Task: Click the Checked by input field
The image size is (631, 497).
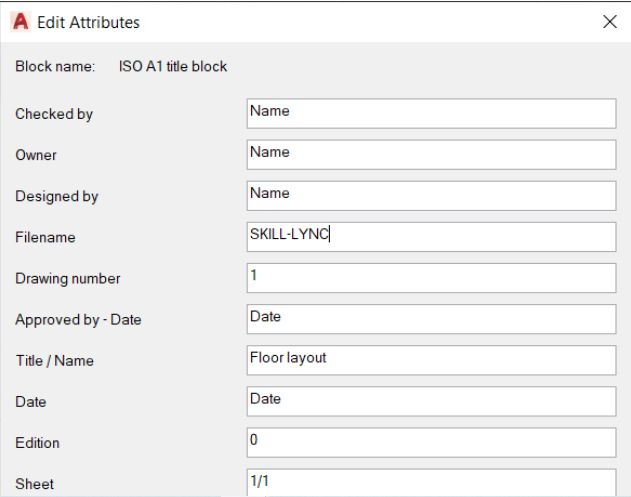Action: pyautogui.click(x=431, y=113)
